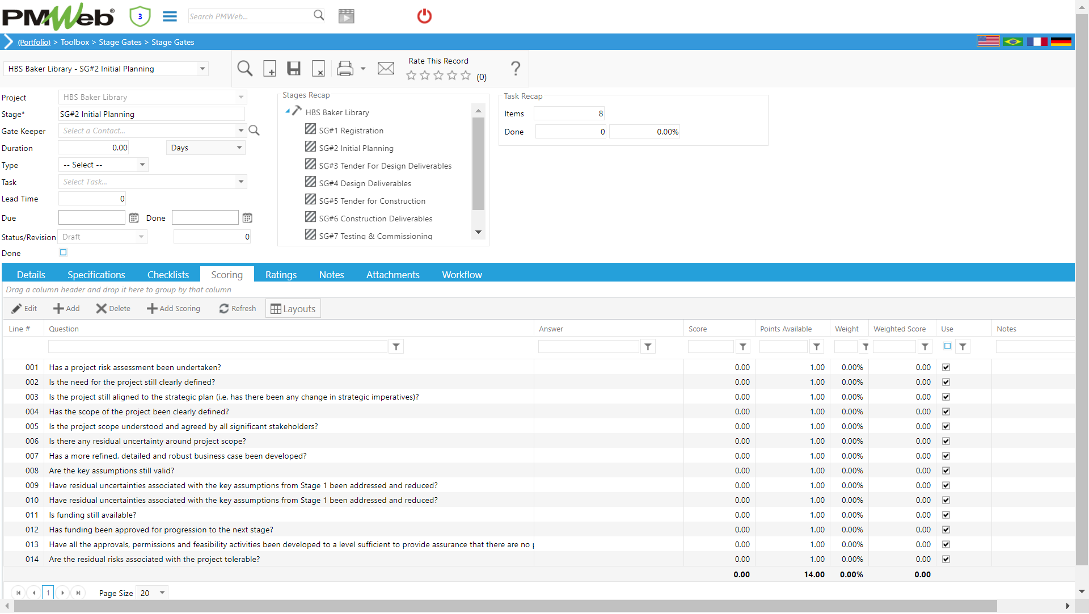The width and height of the screenshot is (1089, 614).
Task: Click the Points Available filter icon
Action: 817,347
